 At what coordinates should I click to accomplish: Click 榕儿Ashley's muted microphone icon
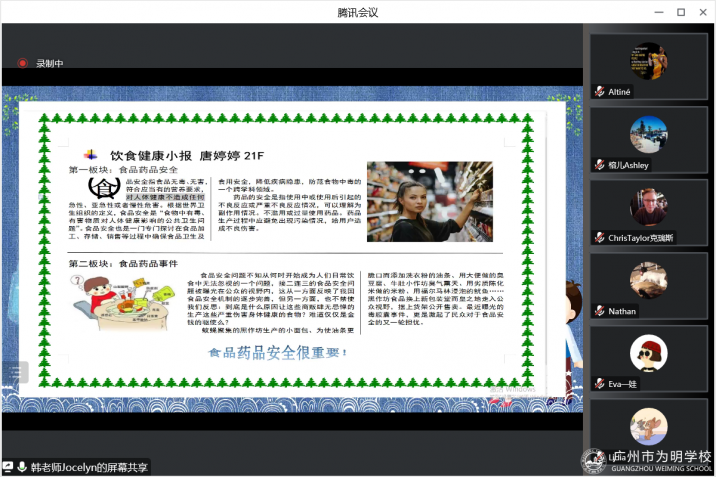[599, 165]
